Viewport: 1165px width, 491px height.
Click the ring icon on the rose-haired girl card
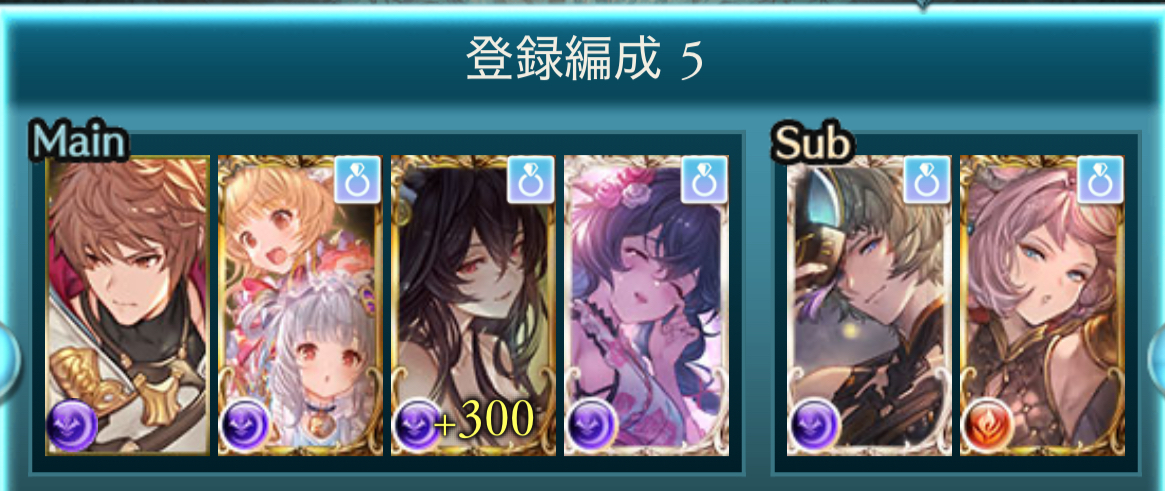tap(704, 180)
